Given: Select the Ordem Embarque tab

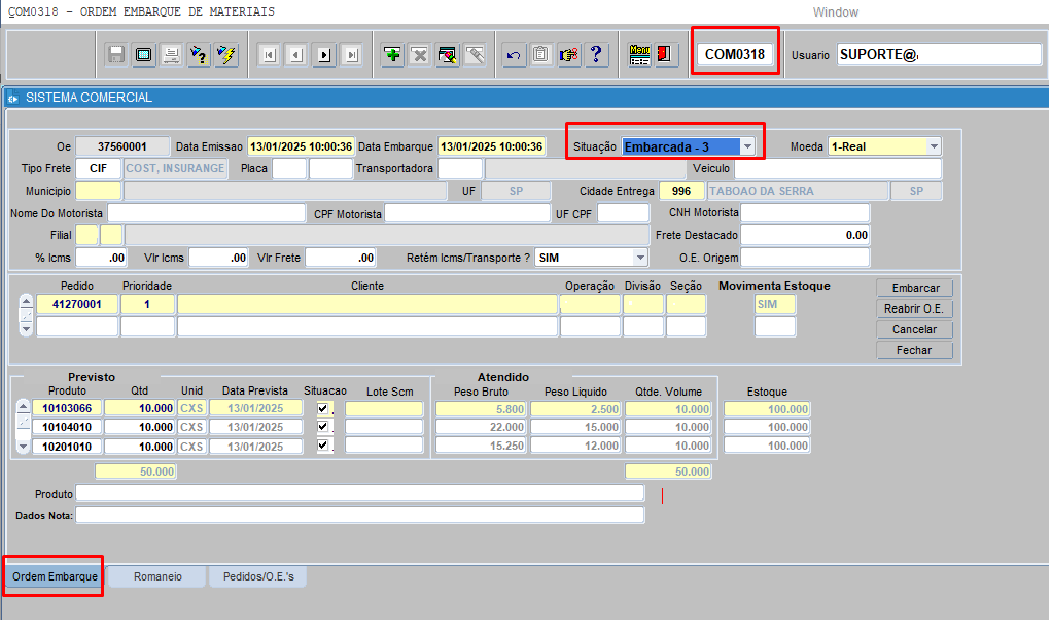Looking at the screenshot, I should coord(55,577).
